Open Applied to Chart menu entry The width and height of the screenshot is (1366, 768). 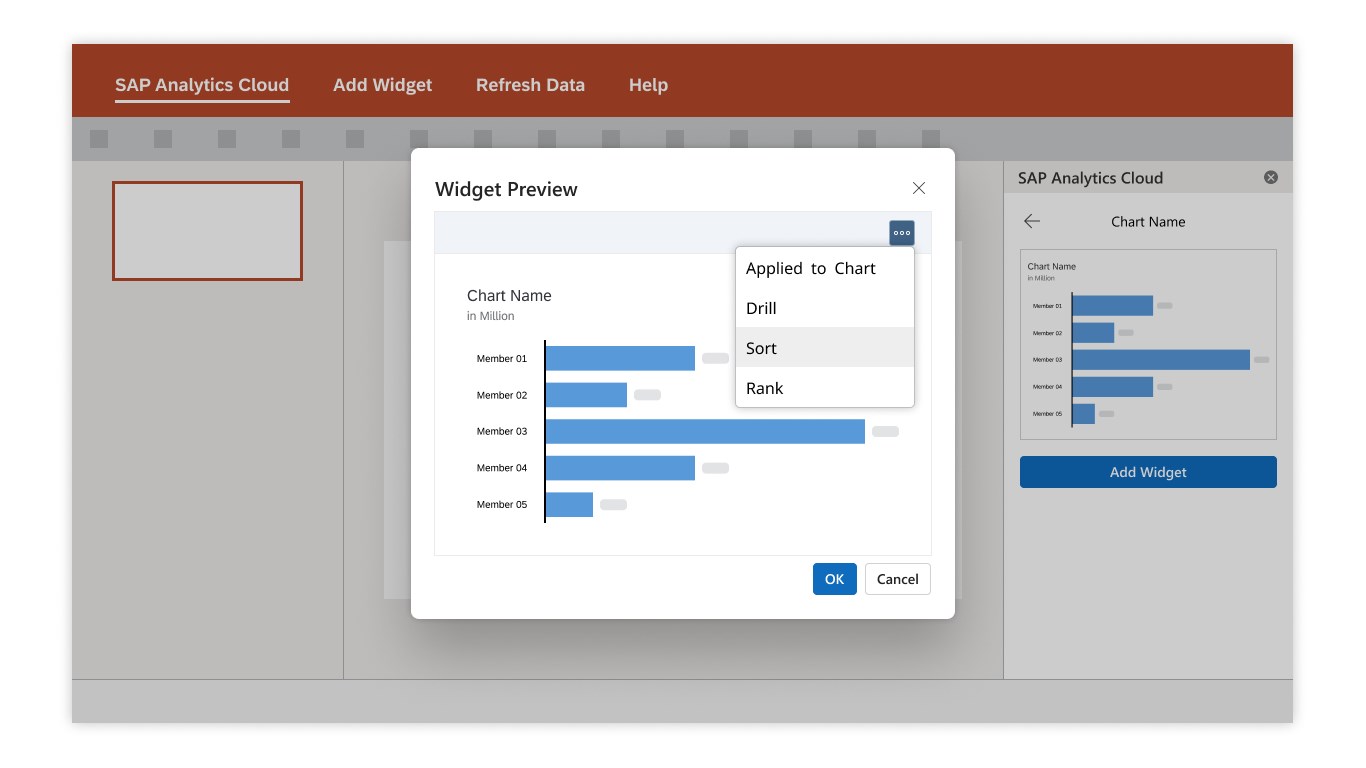[x=824, y=268]
